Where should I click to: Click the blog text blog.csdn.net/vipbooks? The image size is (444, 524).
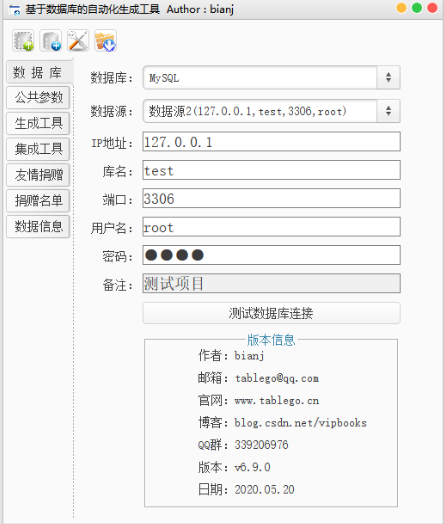click(x=300, y=423)
